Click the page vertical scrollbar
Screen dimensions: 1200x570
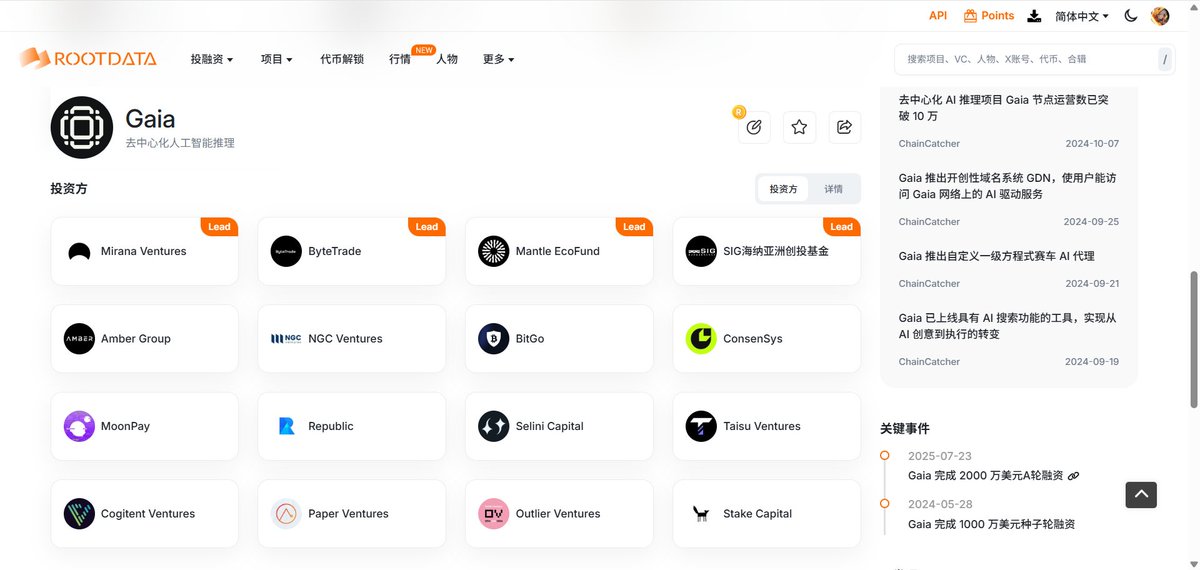(x=1193, y=340)
